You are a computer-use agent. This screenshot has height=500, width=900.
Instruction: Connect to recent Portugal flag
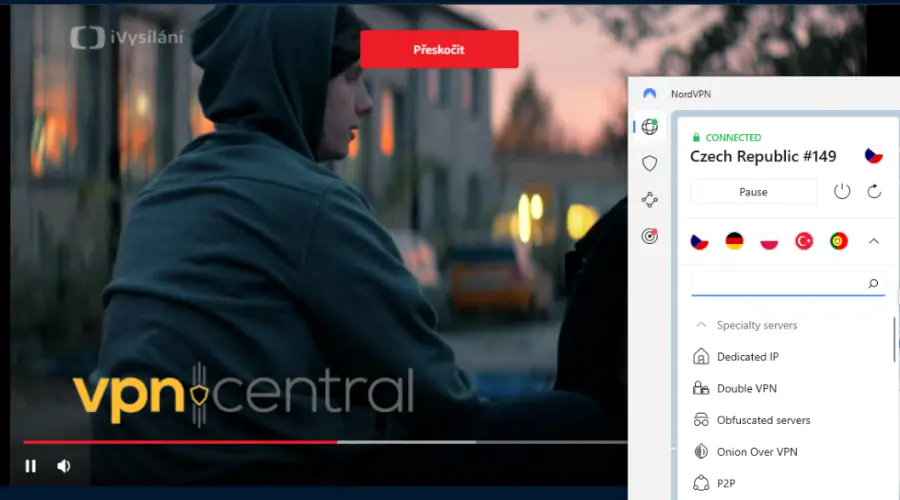839,241
